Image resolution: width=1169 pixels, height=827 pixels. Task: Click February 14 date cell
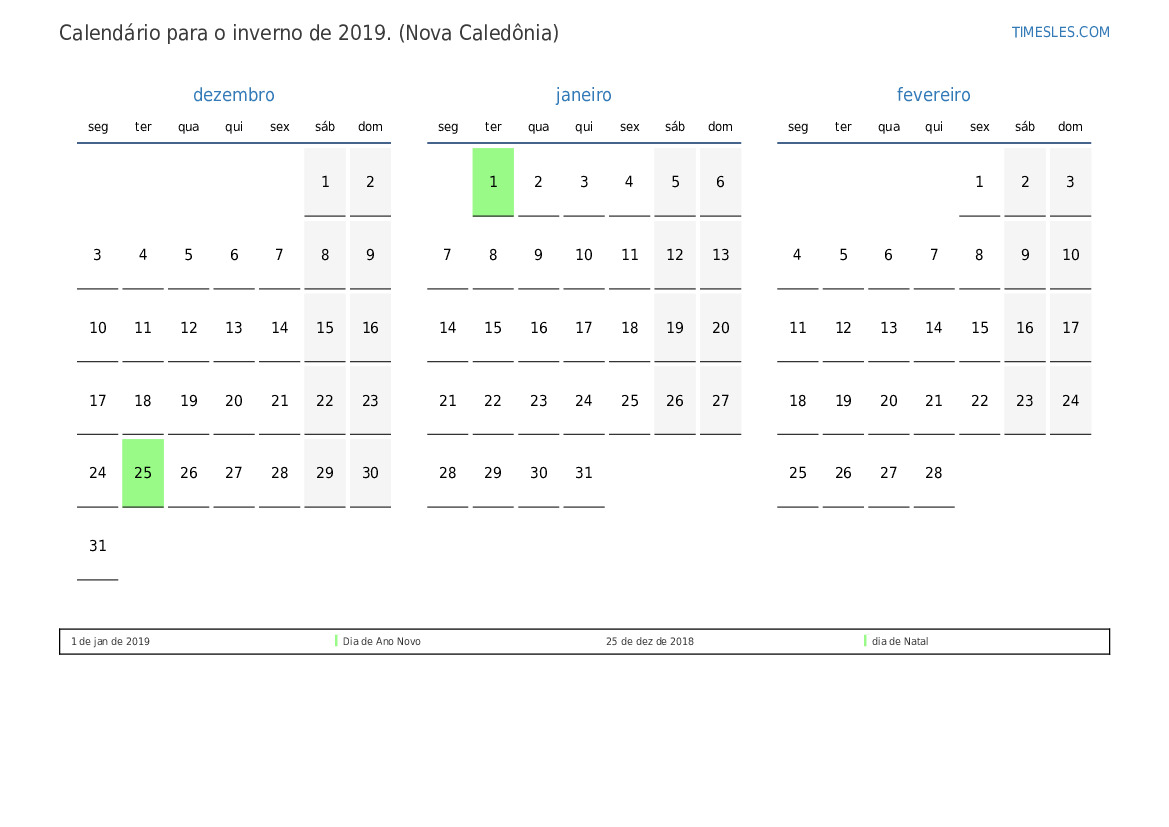(x=933, y=327)
